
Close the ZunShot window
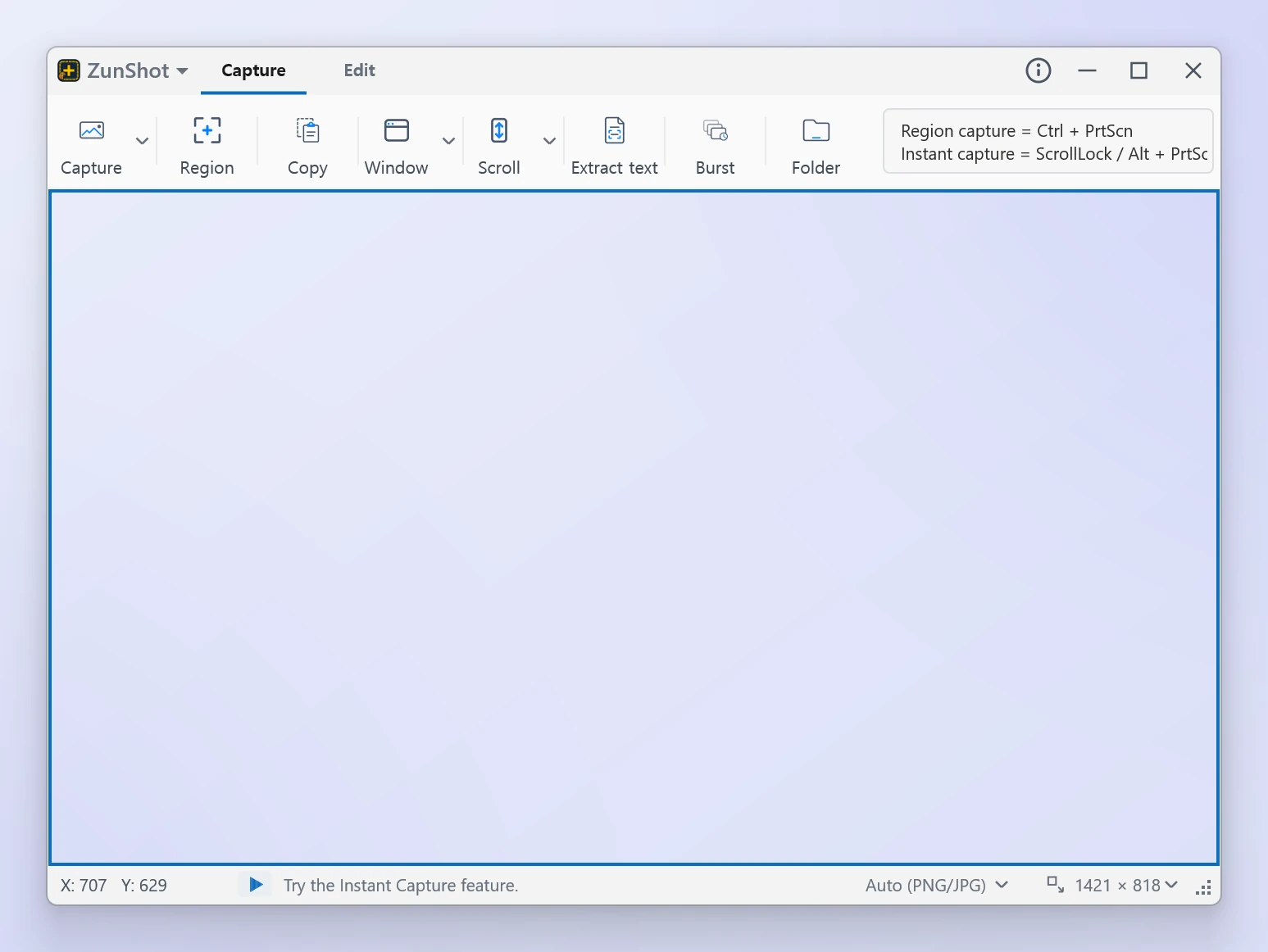1193,70
